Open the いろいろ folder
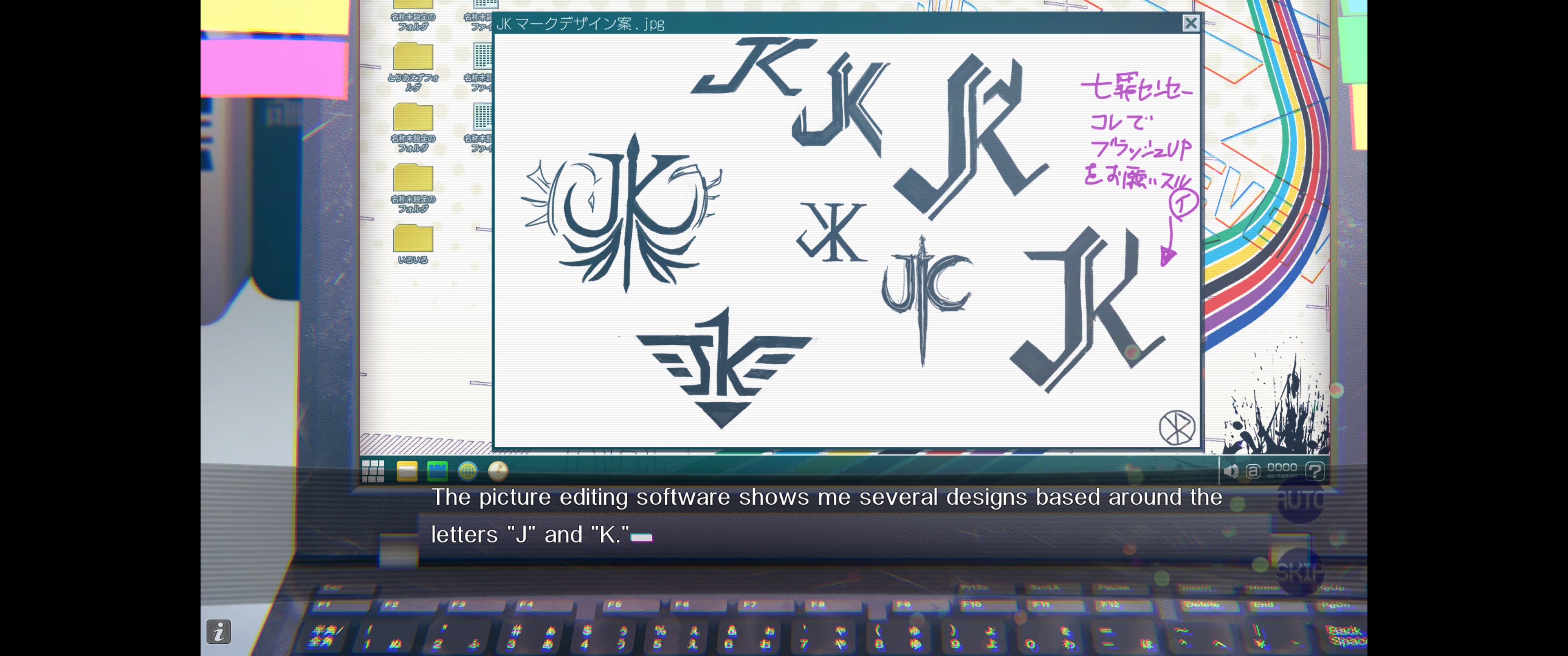 (413, 240)
